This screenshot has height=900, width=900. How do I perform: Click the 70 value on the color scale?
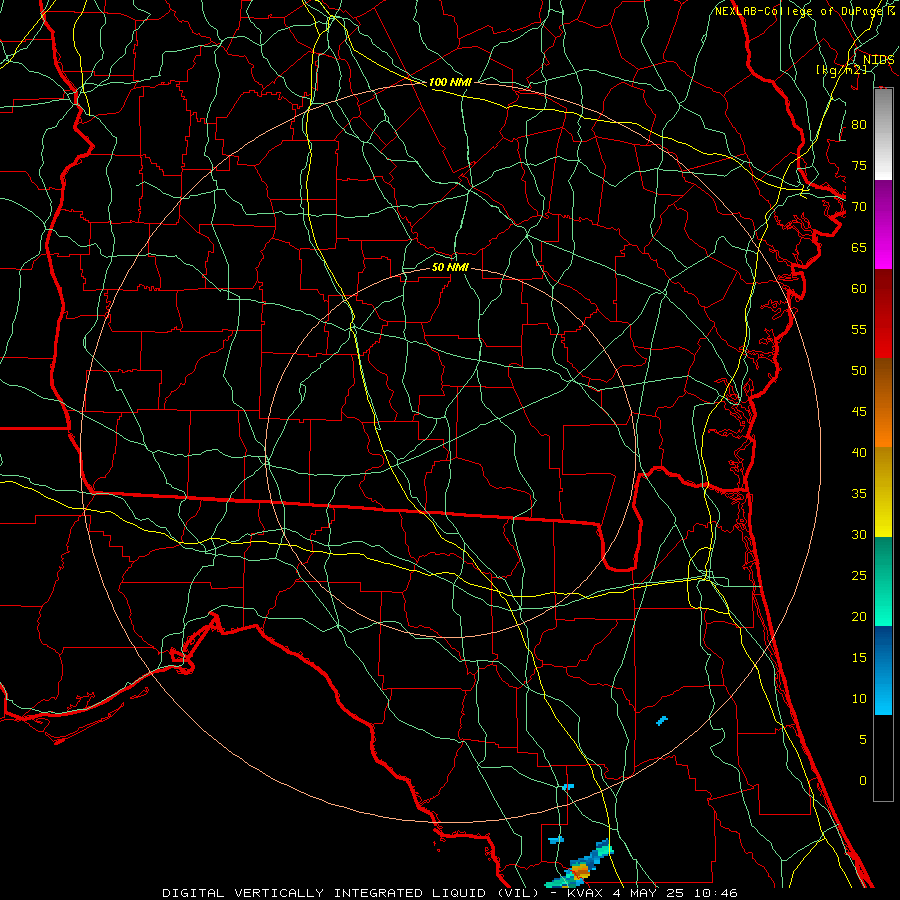[859, 207]
